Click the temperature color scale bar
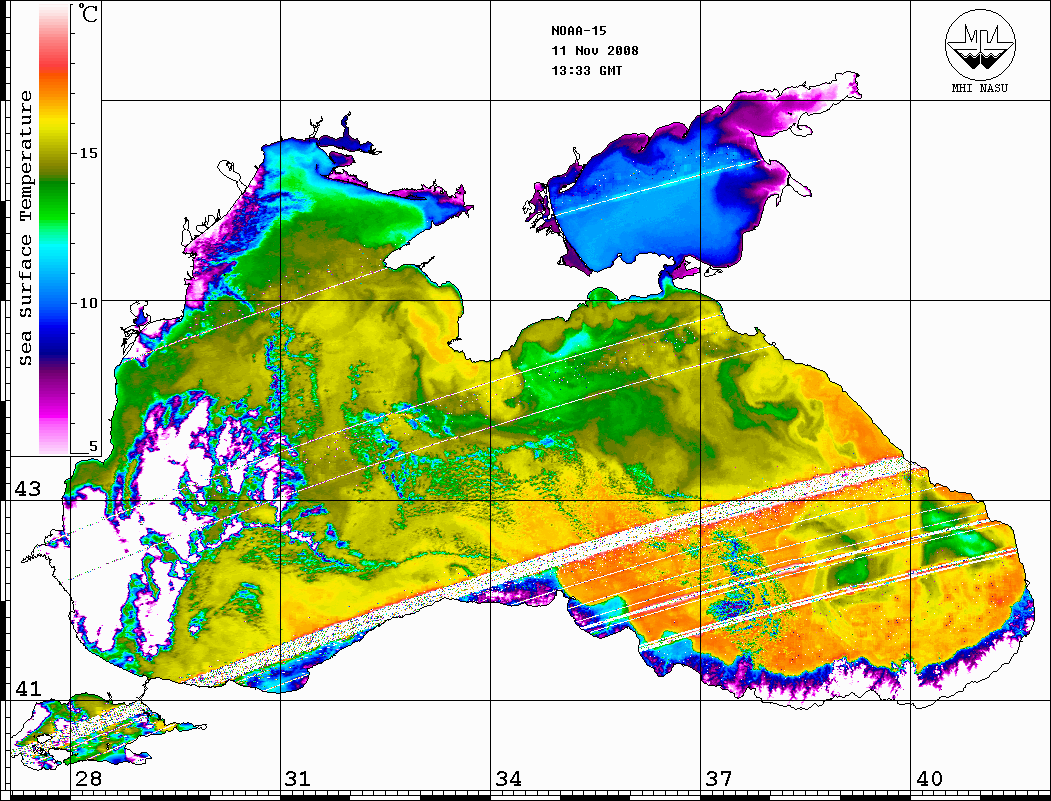Viewport: 1051px width, 801px height. pos(54,229)
